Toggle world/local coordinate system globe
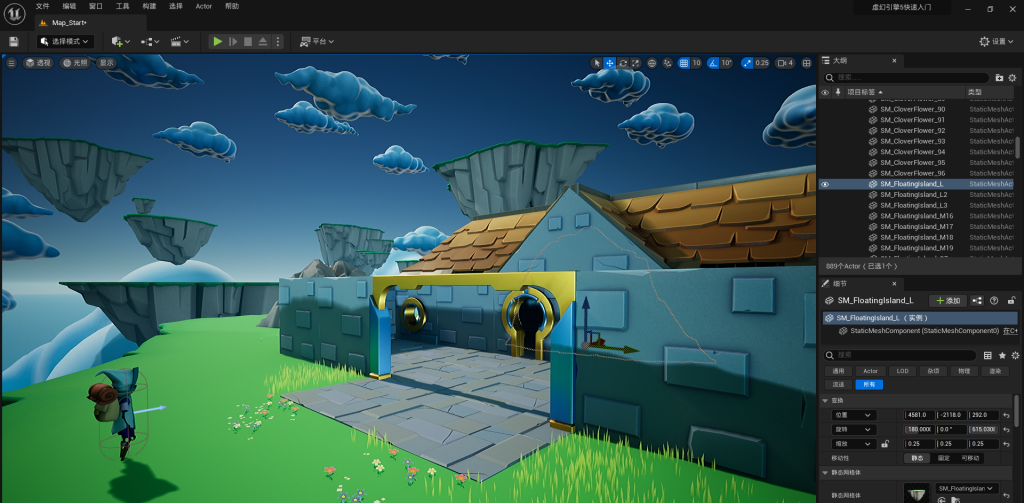Viewport: 1024px width, 503px height. click(x=652, y=63)
